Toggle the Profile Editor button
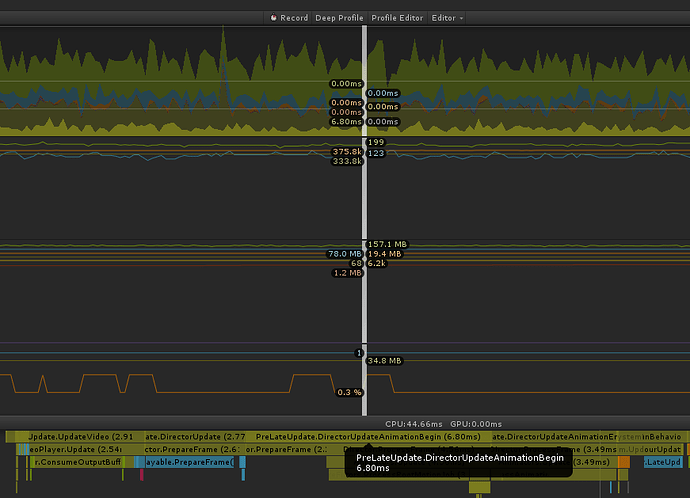Viewport: 690px width, 498px height. pos(397,18)
